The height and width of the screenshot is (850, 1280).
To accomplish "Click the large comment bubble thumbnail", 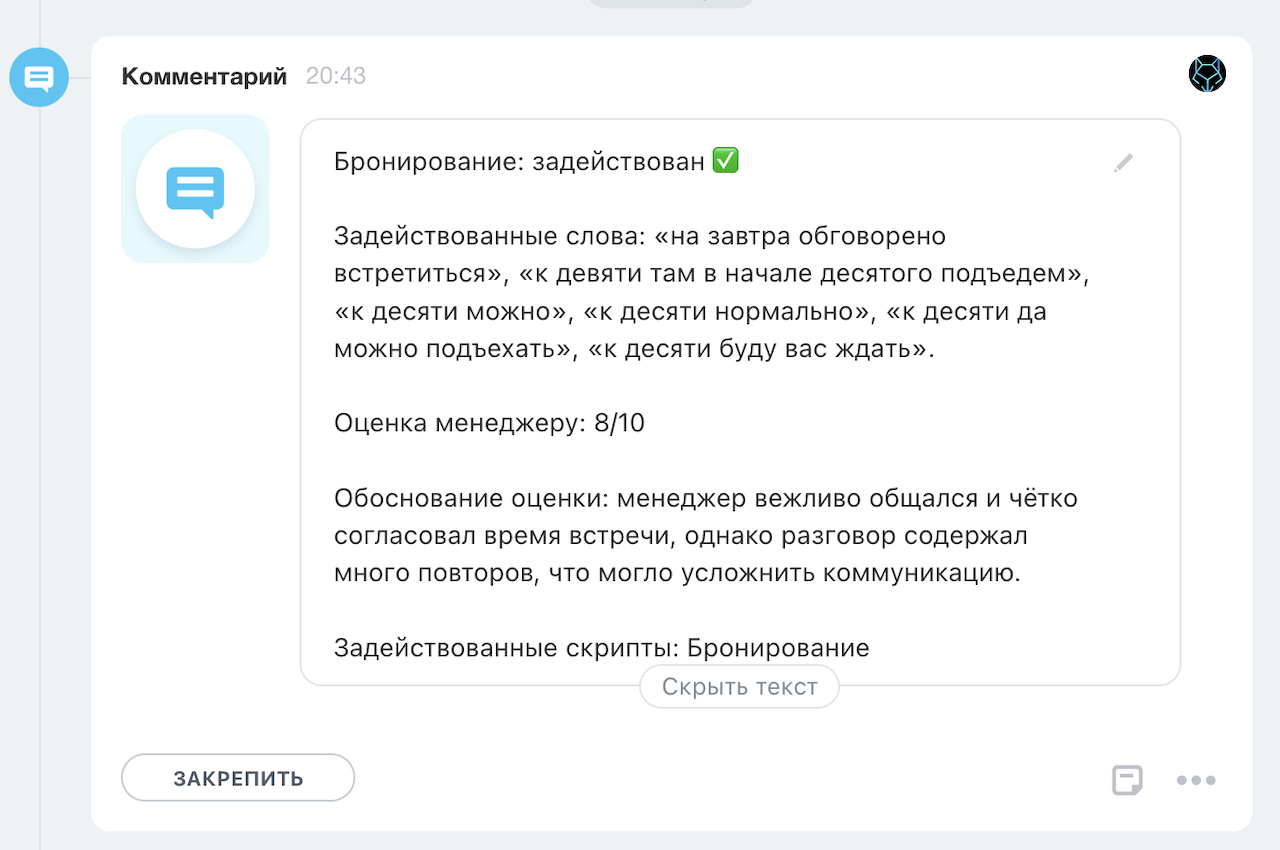I will point(195,189).
